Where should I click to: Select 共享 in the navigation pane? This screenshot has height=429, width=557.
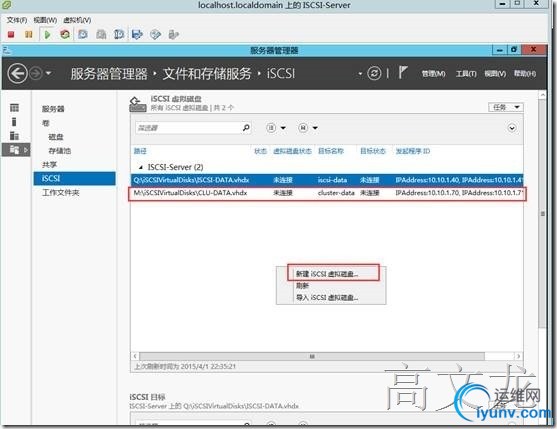[x=49, y=165]
